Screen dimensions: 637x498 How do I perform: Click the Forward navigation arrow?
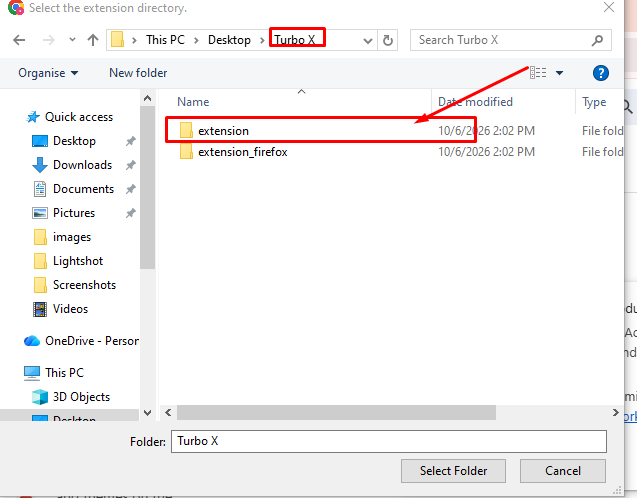point(49,40)
